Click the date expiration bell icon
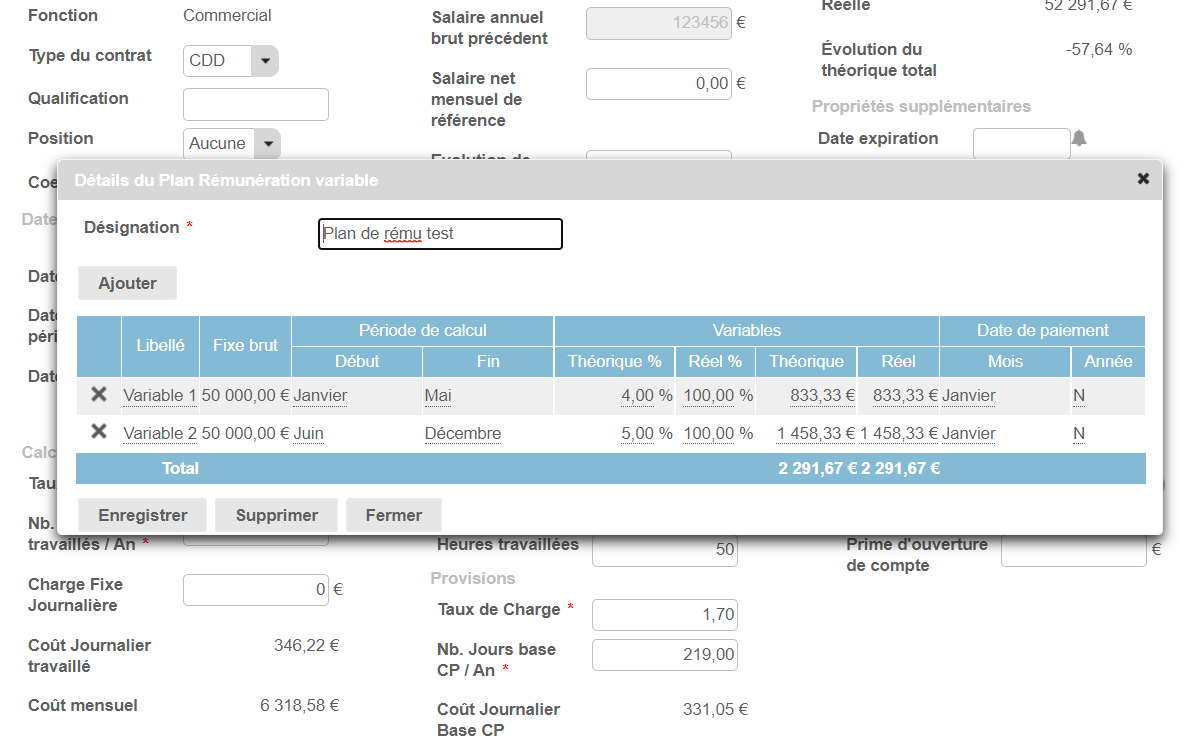Image resolution: width=1189 pixels, height=754 pixels. tap(1079, 139)
